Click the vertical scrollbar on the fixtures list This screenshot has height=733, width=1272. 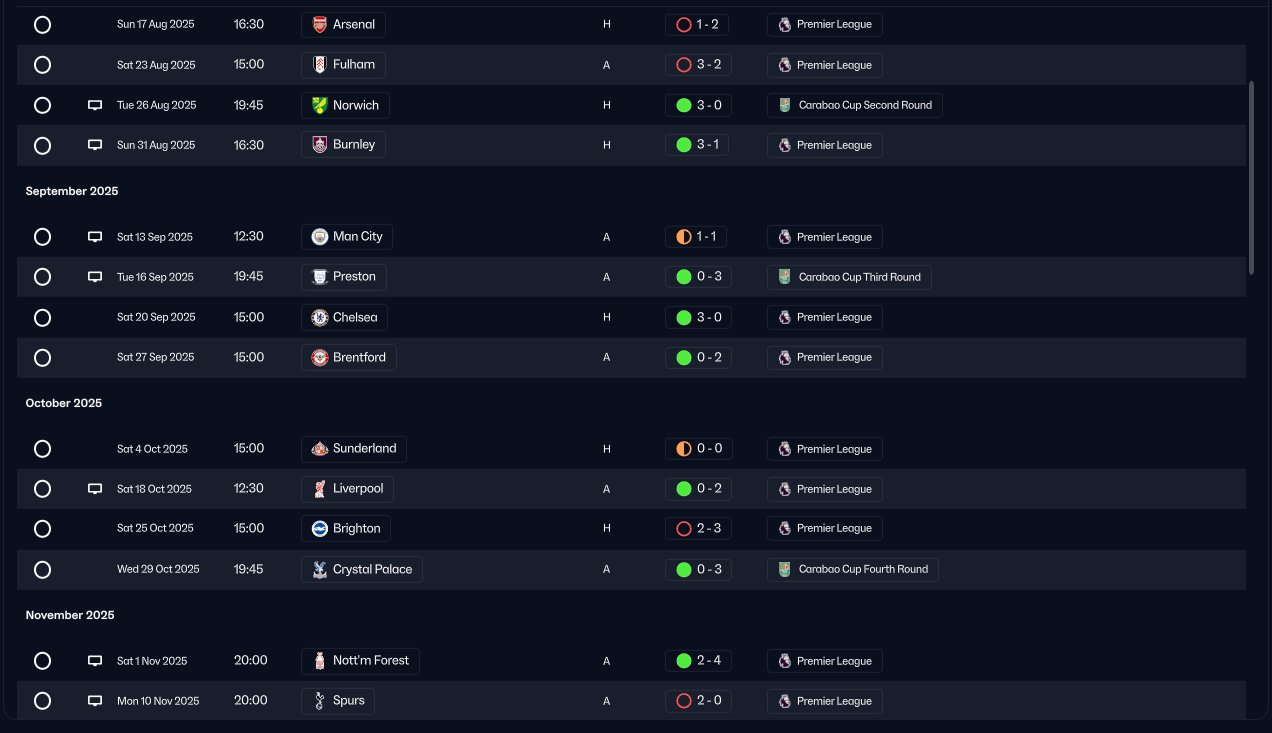click(x=1253, y=177)
